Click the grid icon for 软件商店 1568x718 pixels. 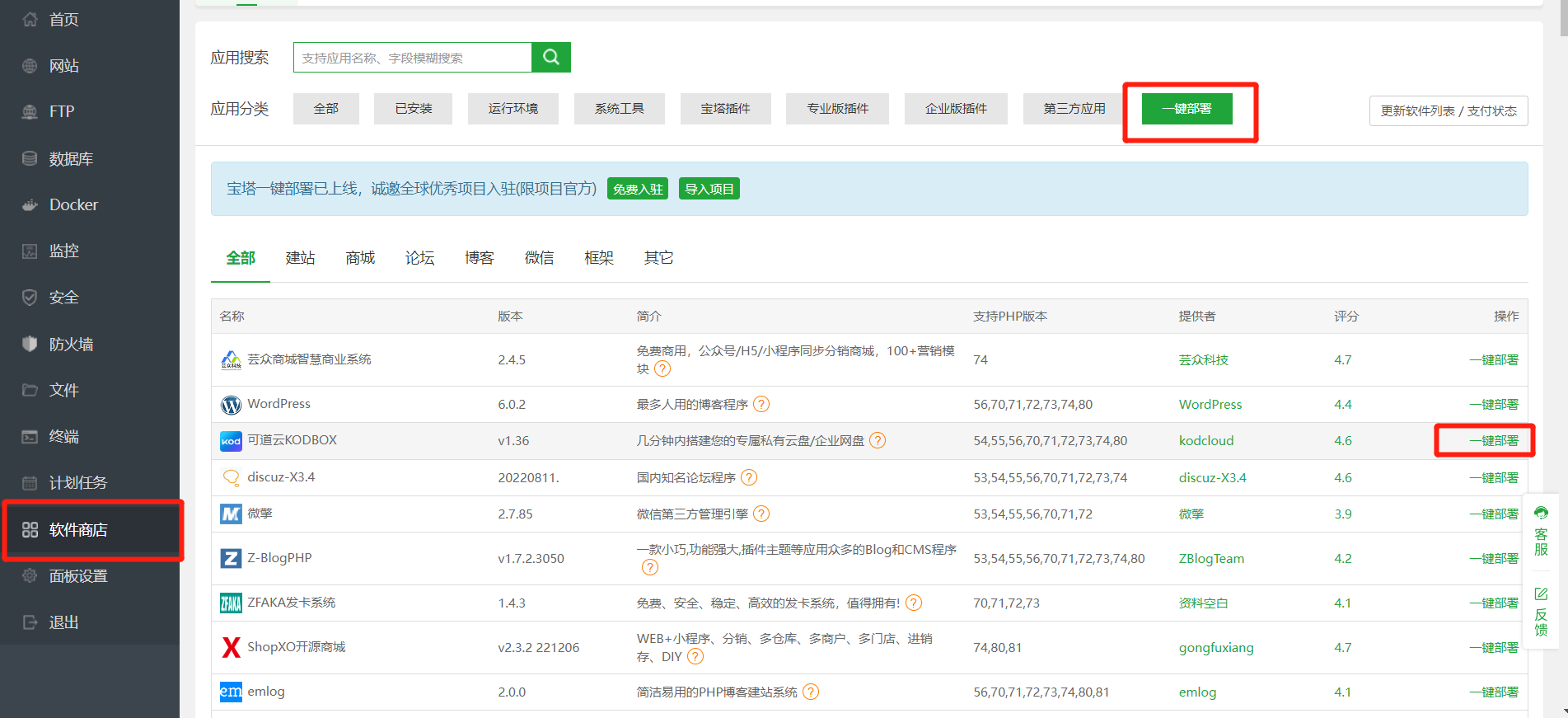[x=30, y=530]
